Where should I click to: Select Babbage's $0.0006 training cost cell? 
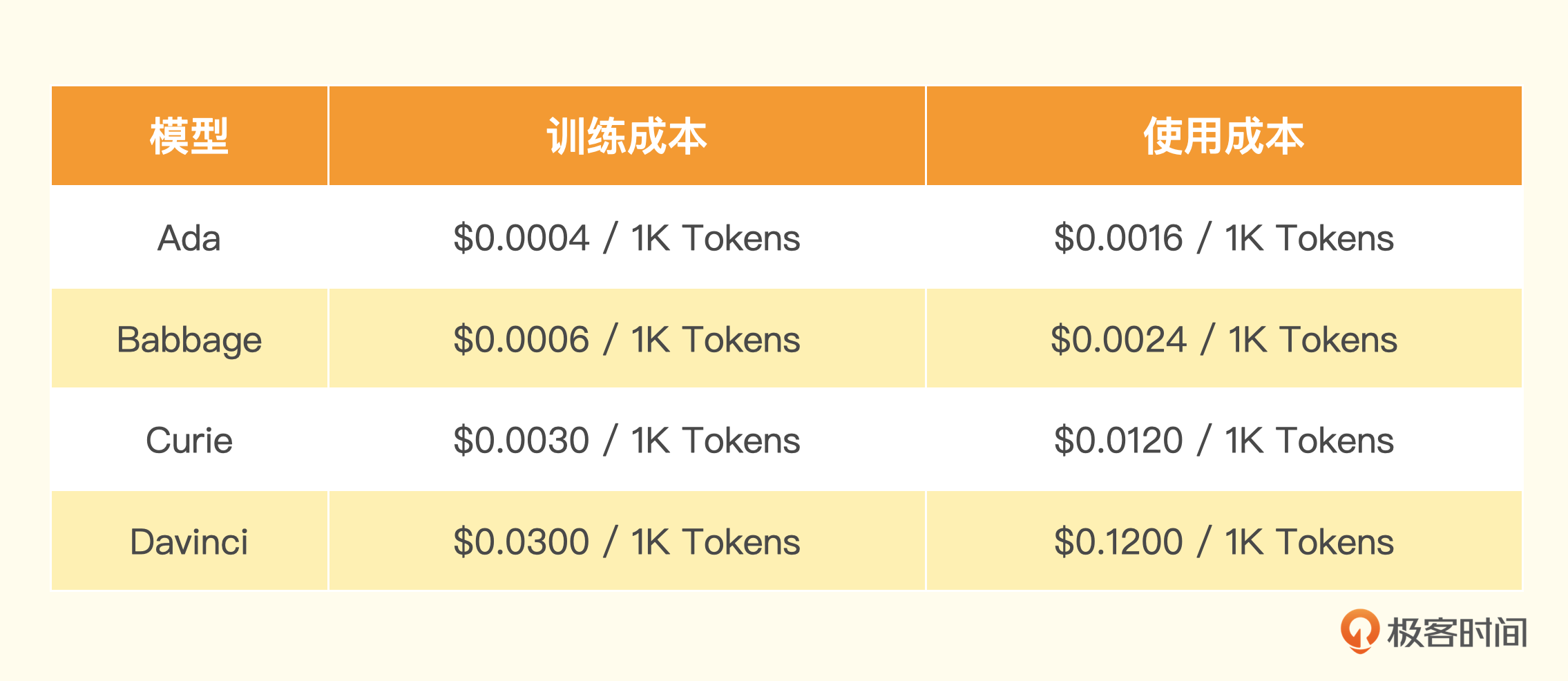tap(627, 340)
